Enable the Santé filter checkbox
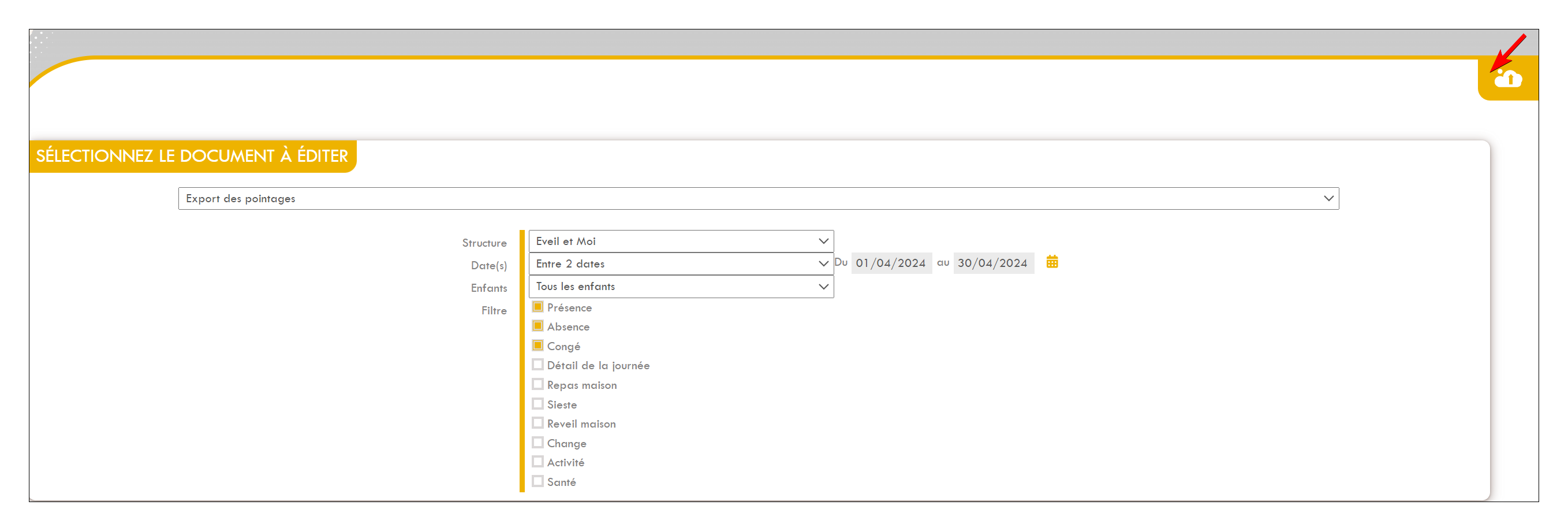This screenshot has width=1568, height=531. pos(537,481)
